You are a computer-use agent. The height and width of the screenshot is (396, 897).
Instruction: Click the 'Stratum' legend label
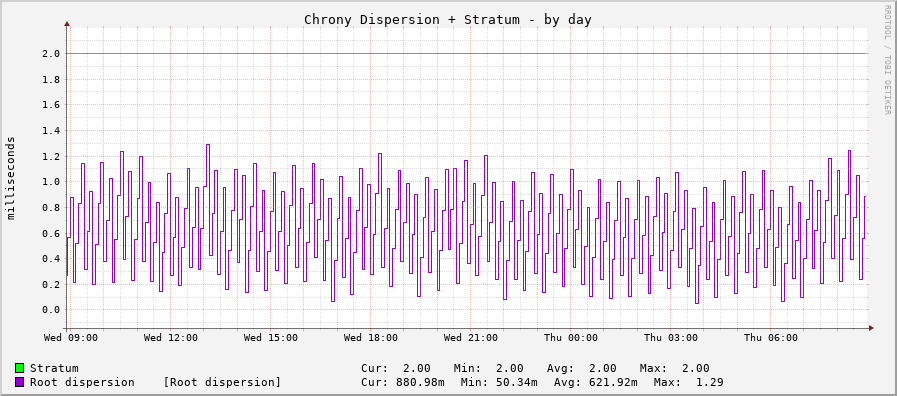54,368
